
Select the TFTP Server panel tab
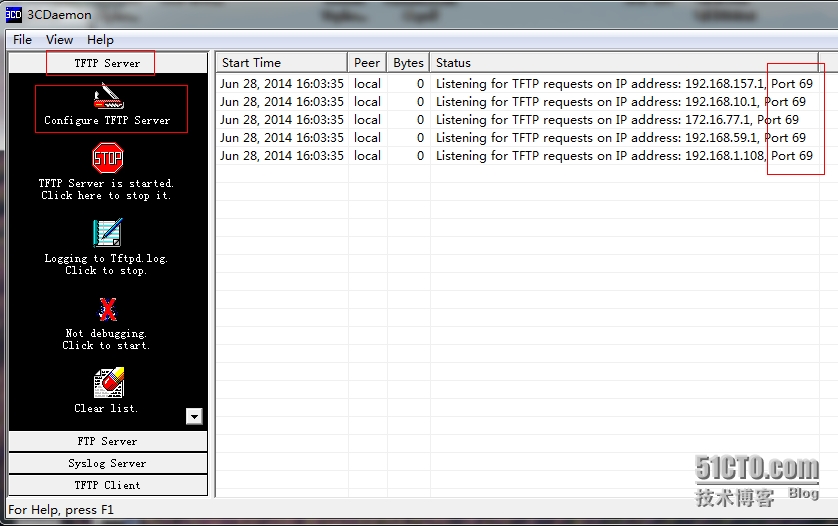coord(107,63)
